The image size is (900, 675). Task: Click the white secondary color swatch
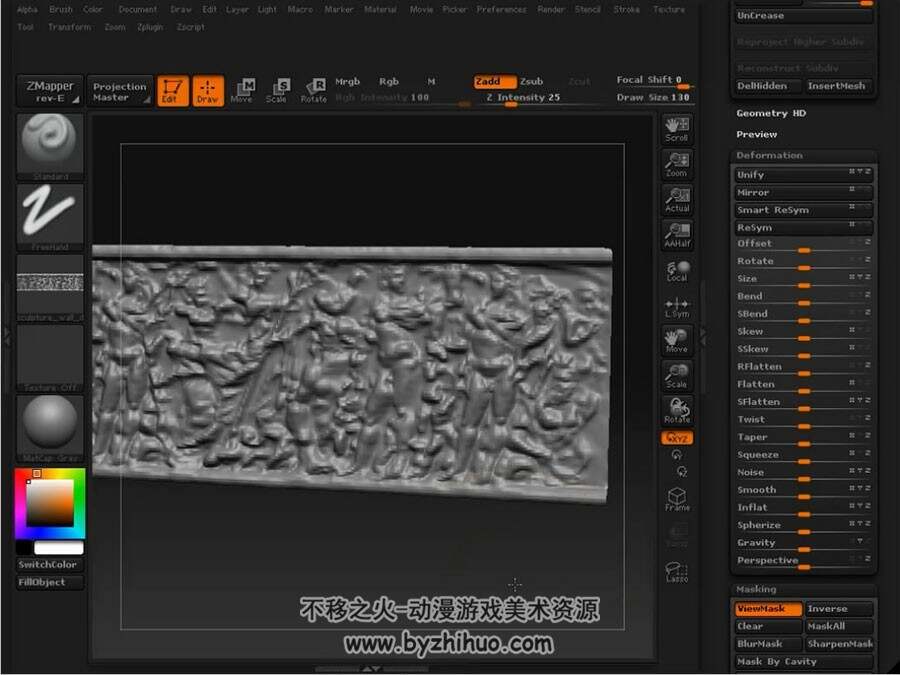click(59, 548)
